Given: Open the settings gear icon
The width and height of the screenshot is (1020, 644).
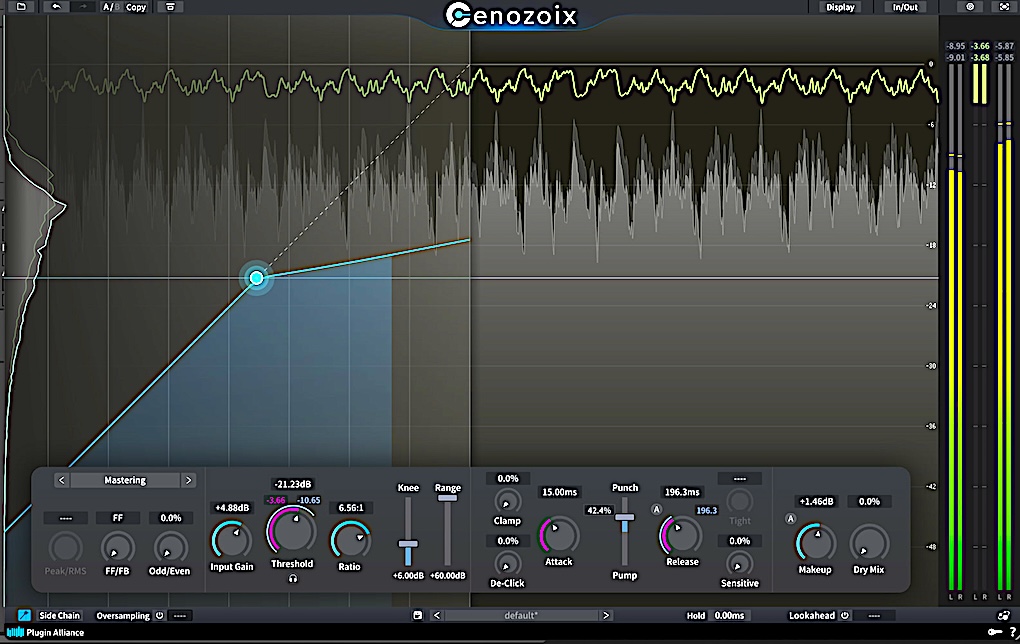Looking at the screenshot, I should pyautogui.click(x=970, y=6).
